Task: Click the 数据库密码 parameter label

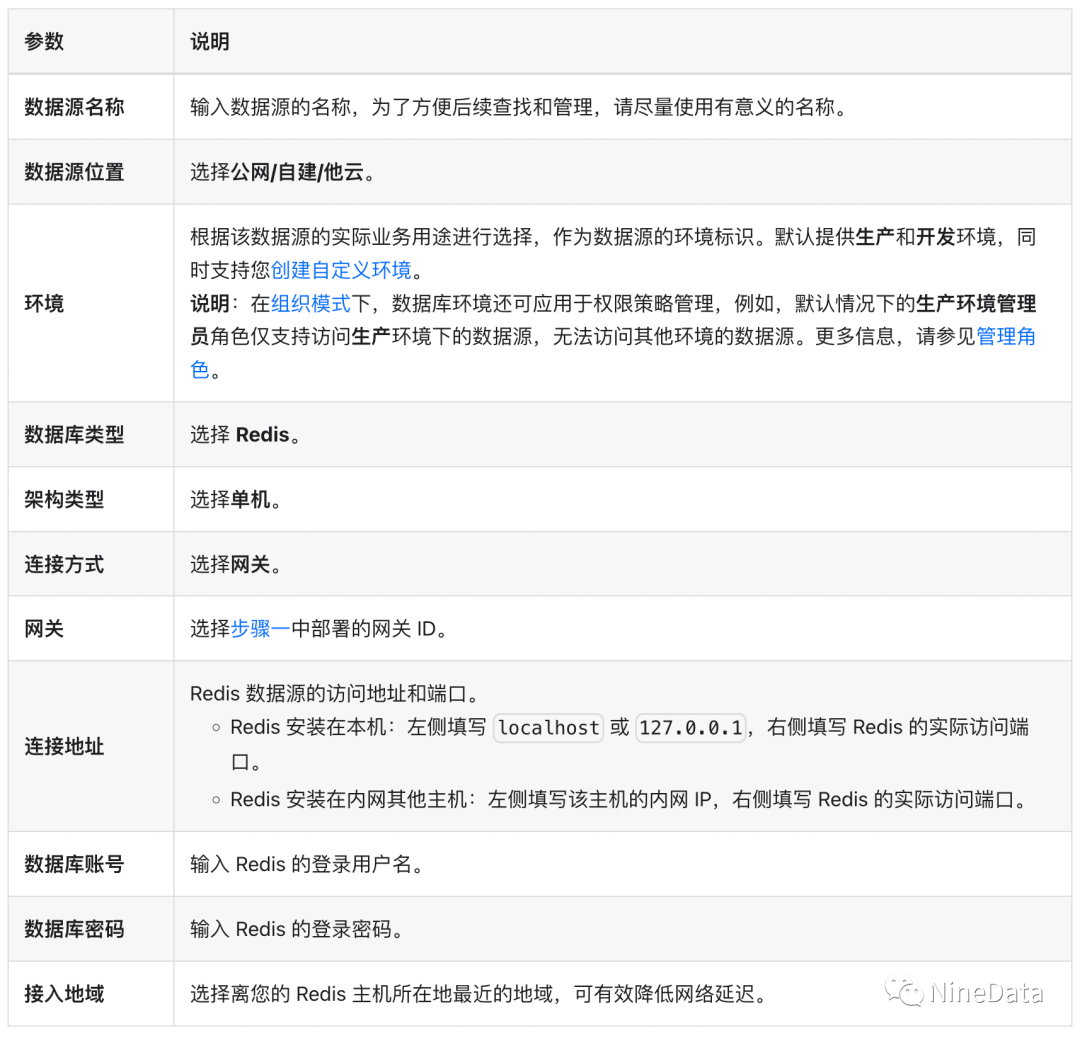Action: coord(74,929)
